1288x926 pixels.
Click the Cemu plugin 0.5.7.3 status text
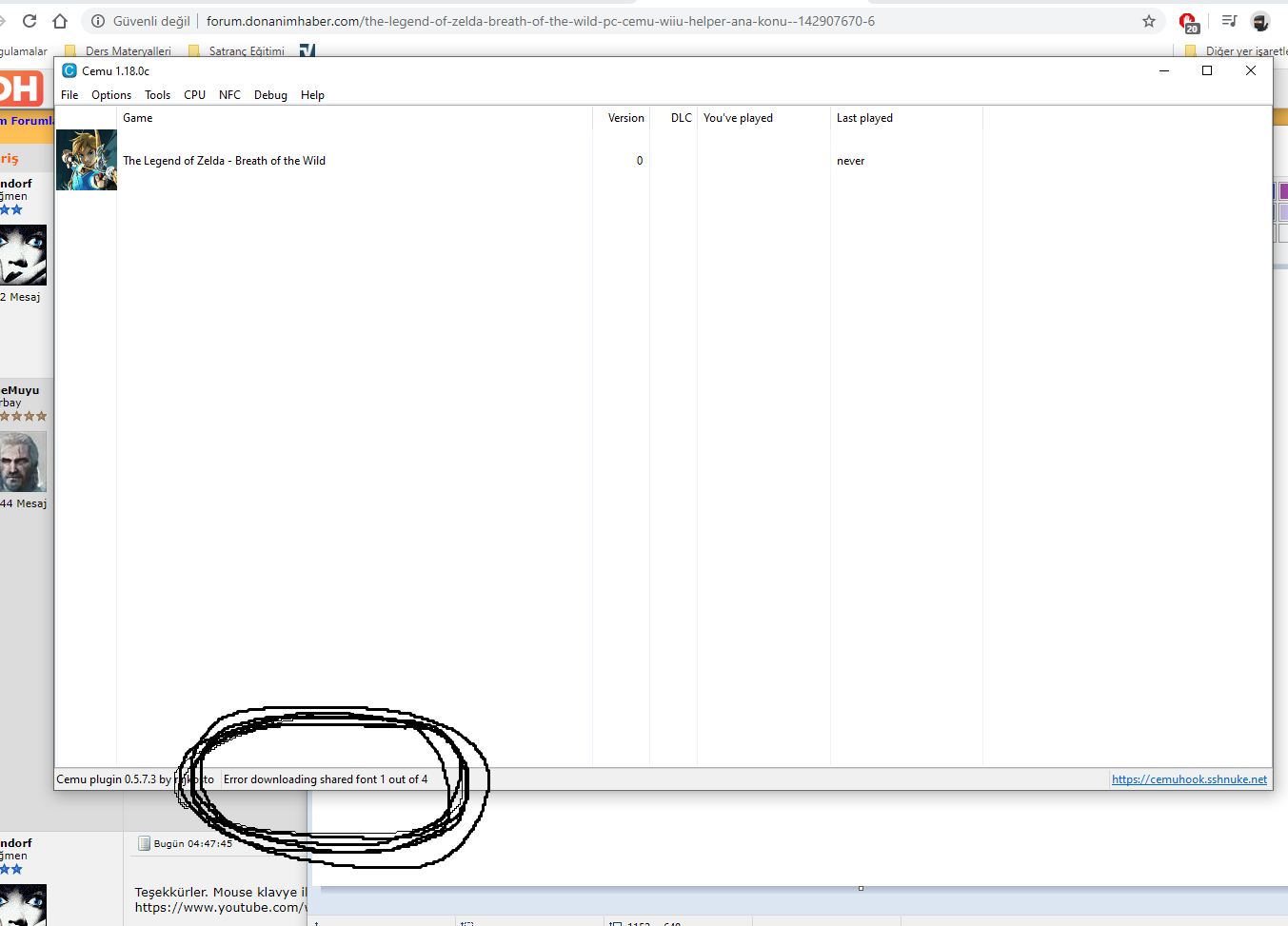click(x=135, y=779)
